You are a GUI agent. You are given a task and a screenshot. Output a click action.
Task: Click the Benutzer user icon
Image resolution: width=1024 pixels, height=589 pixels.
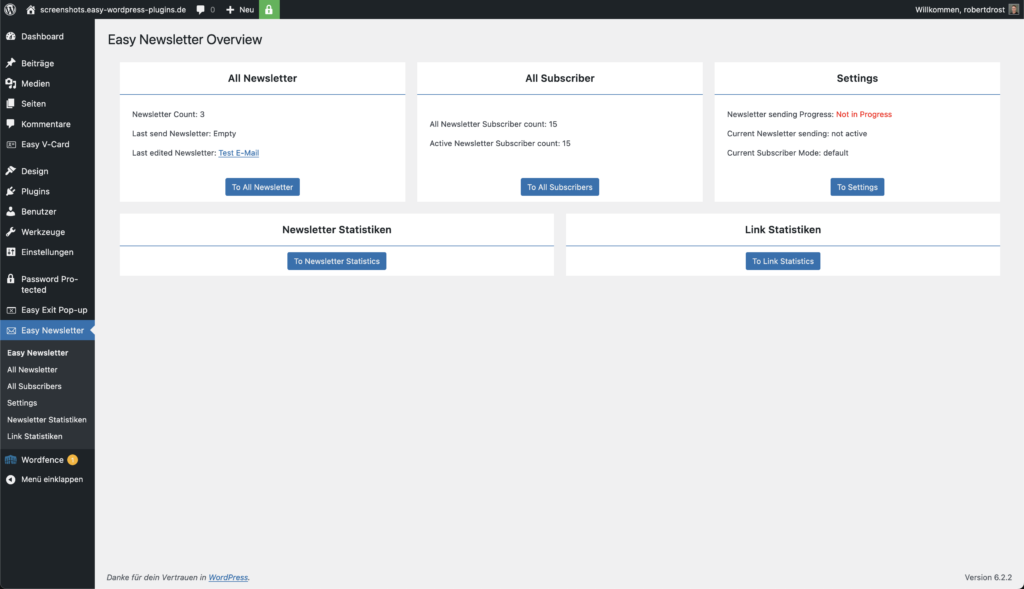pos(10,212)
